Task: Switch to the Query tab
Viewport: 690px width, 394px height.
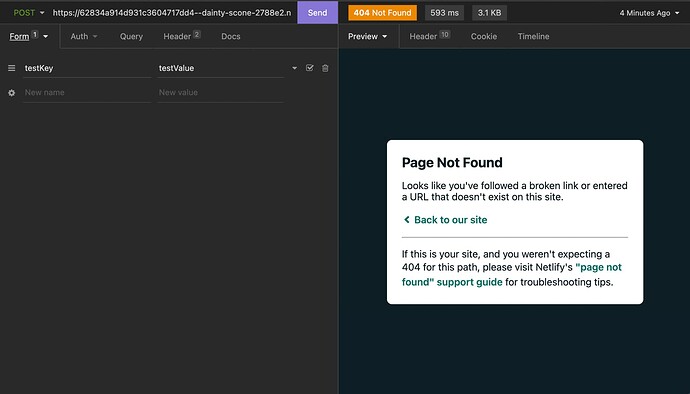Action: click(131, 37)
